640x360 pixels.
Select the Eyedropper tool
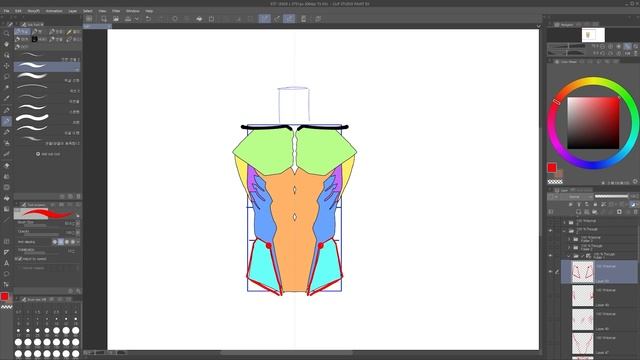[7, 98]
